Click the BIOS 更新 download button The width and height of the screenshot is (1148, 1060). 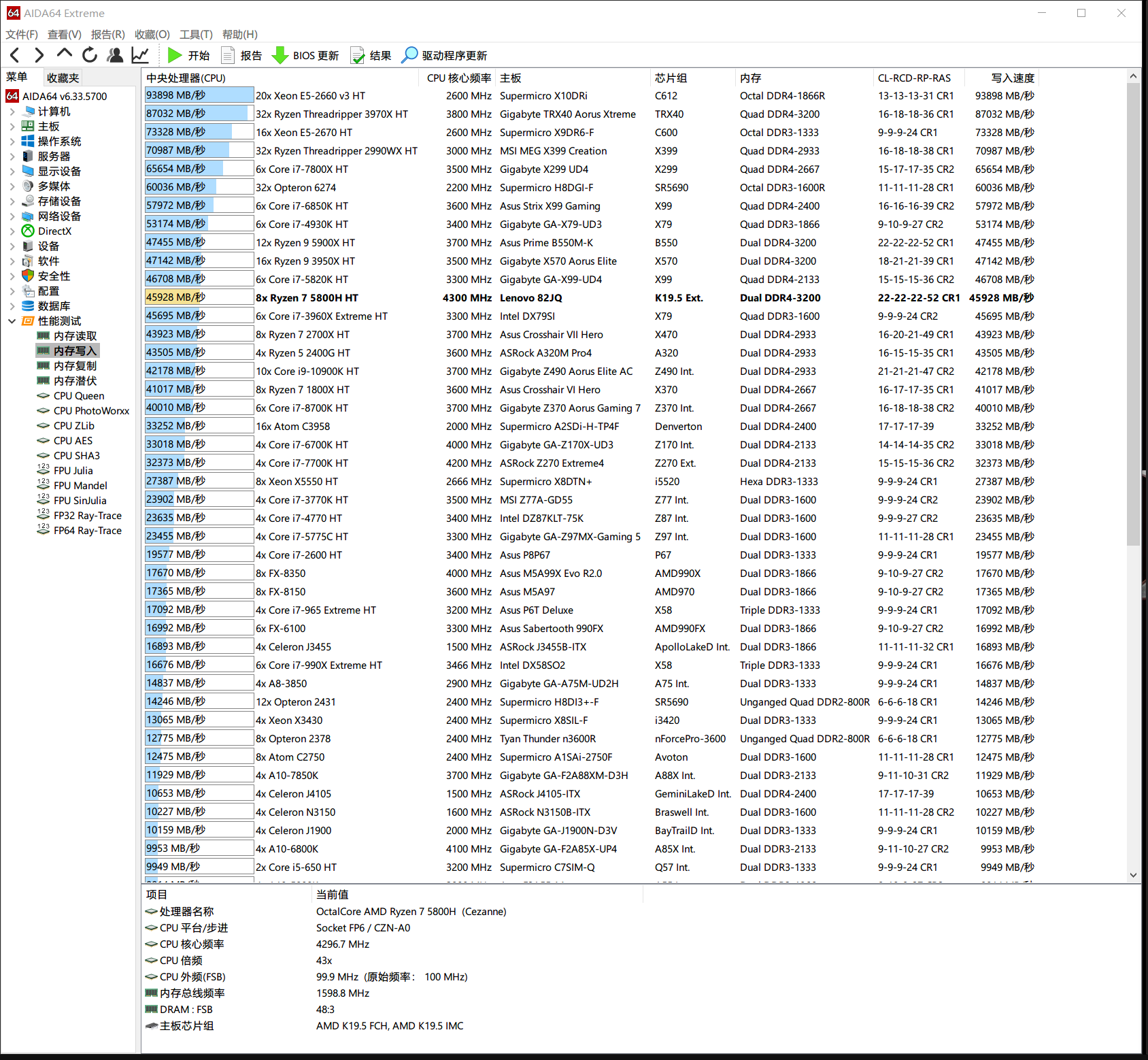tap(305, 55)
